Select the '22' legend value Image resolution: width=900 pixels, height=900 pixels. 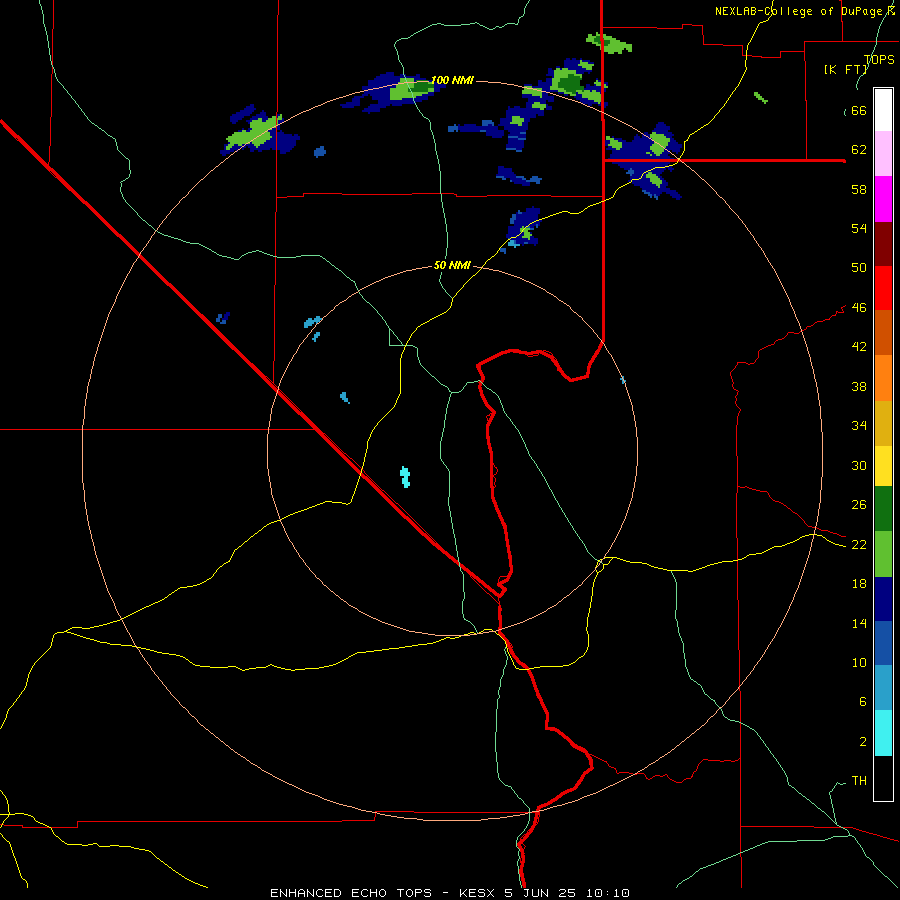pyautogui.click(x=859, y=544)
